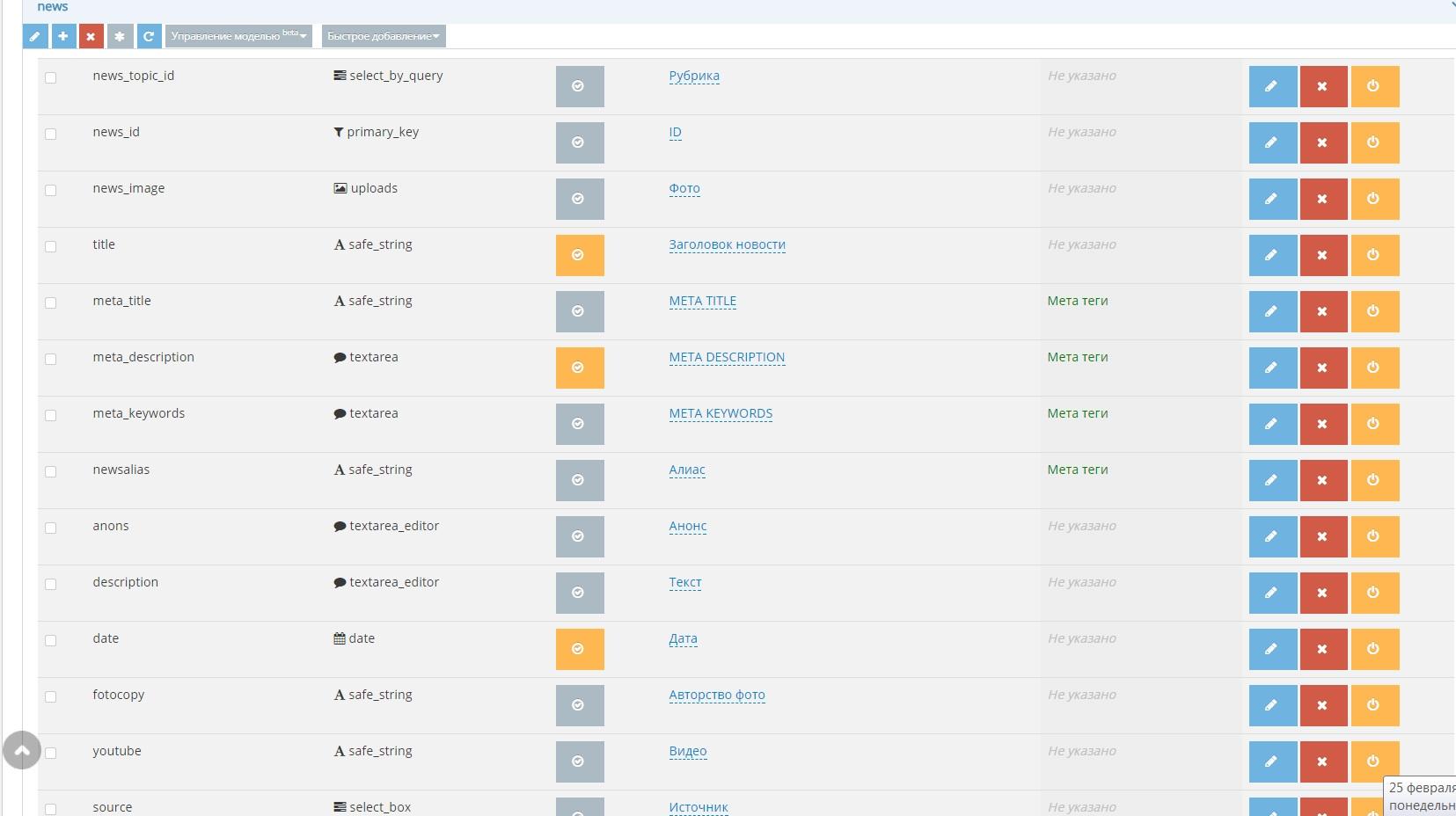Delete the fotocopy field

[x=1324, y=705]
